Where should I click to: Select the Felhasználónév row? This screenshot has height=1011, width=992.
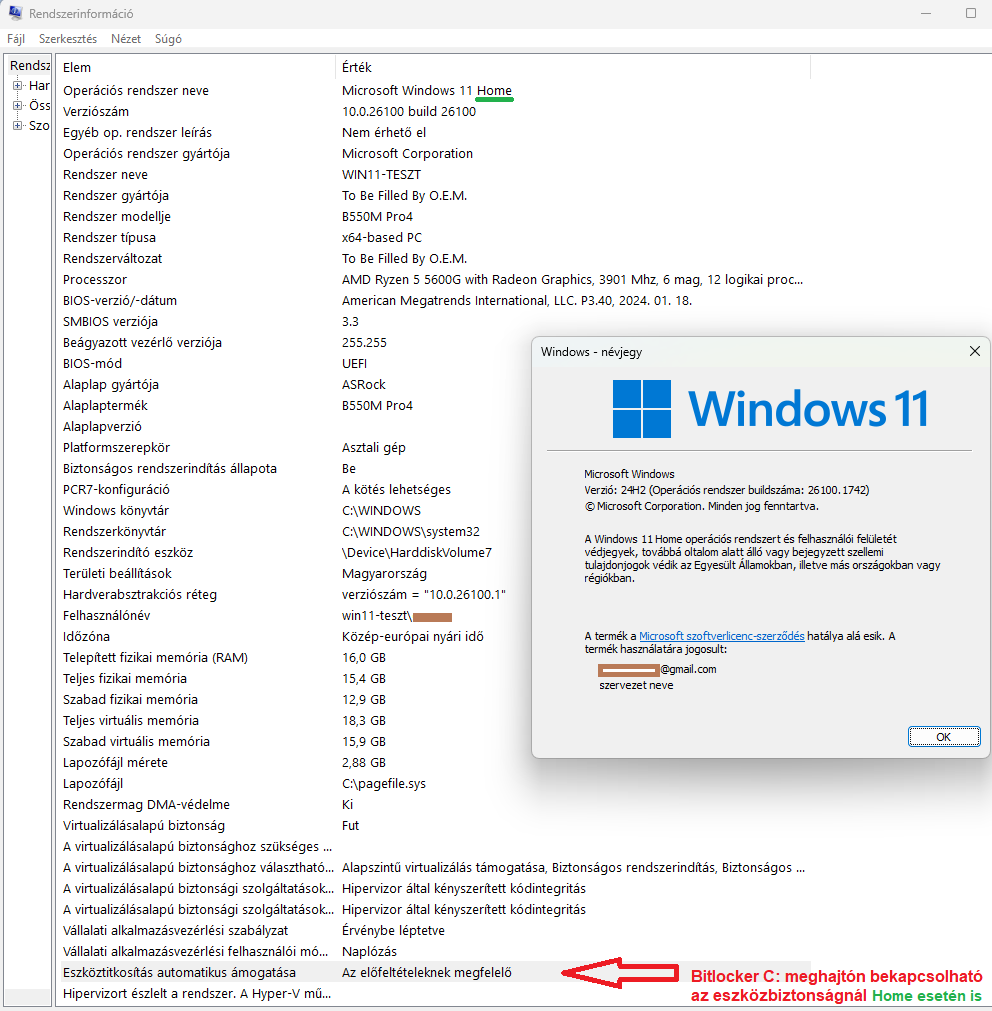(x=297, y=616)
